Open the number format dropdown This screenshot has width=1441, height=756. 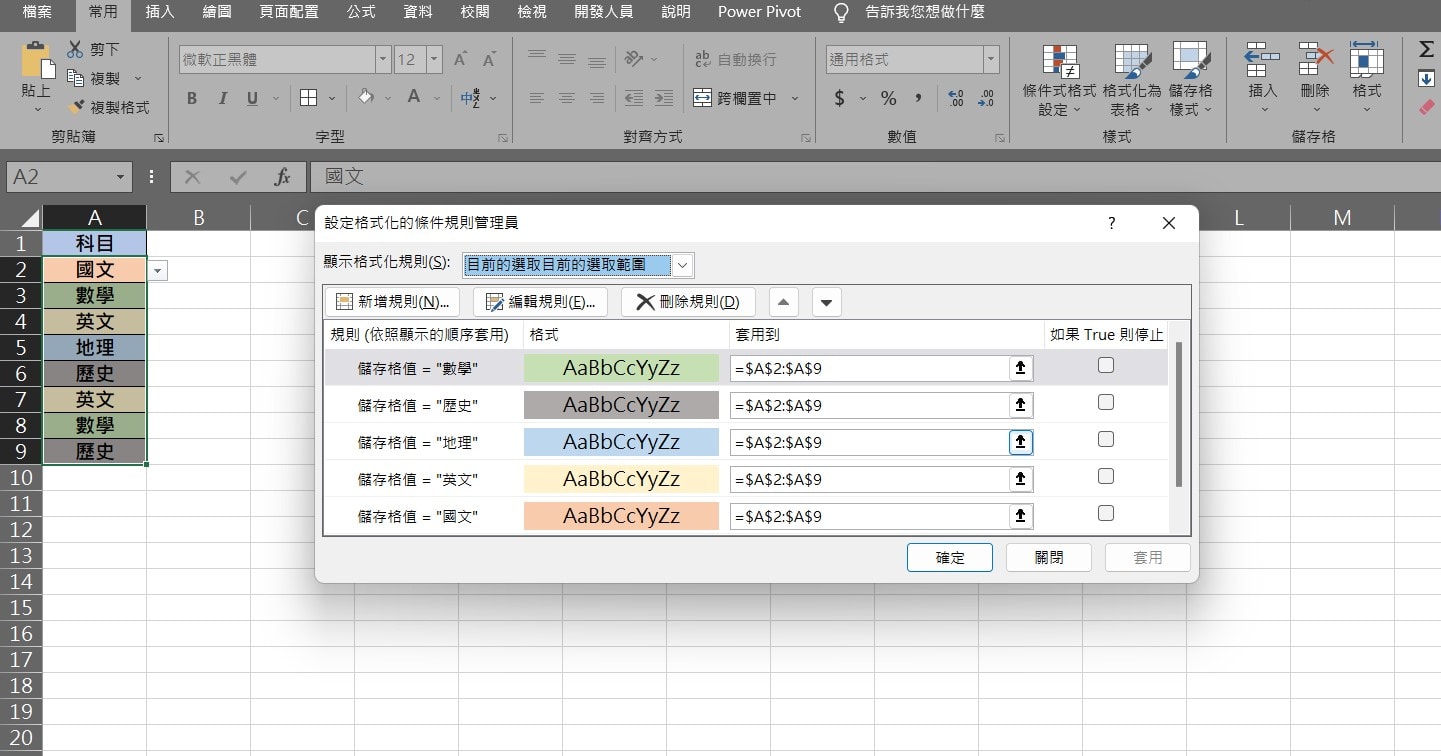pos(991,60)
